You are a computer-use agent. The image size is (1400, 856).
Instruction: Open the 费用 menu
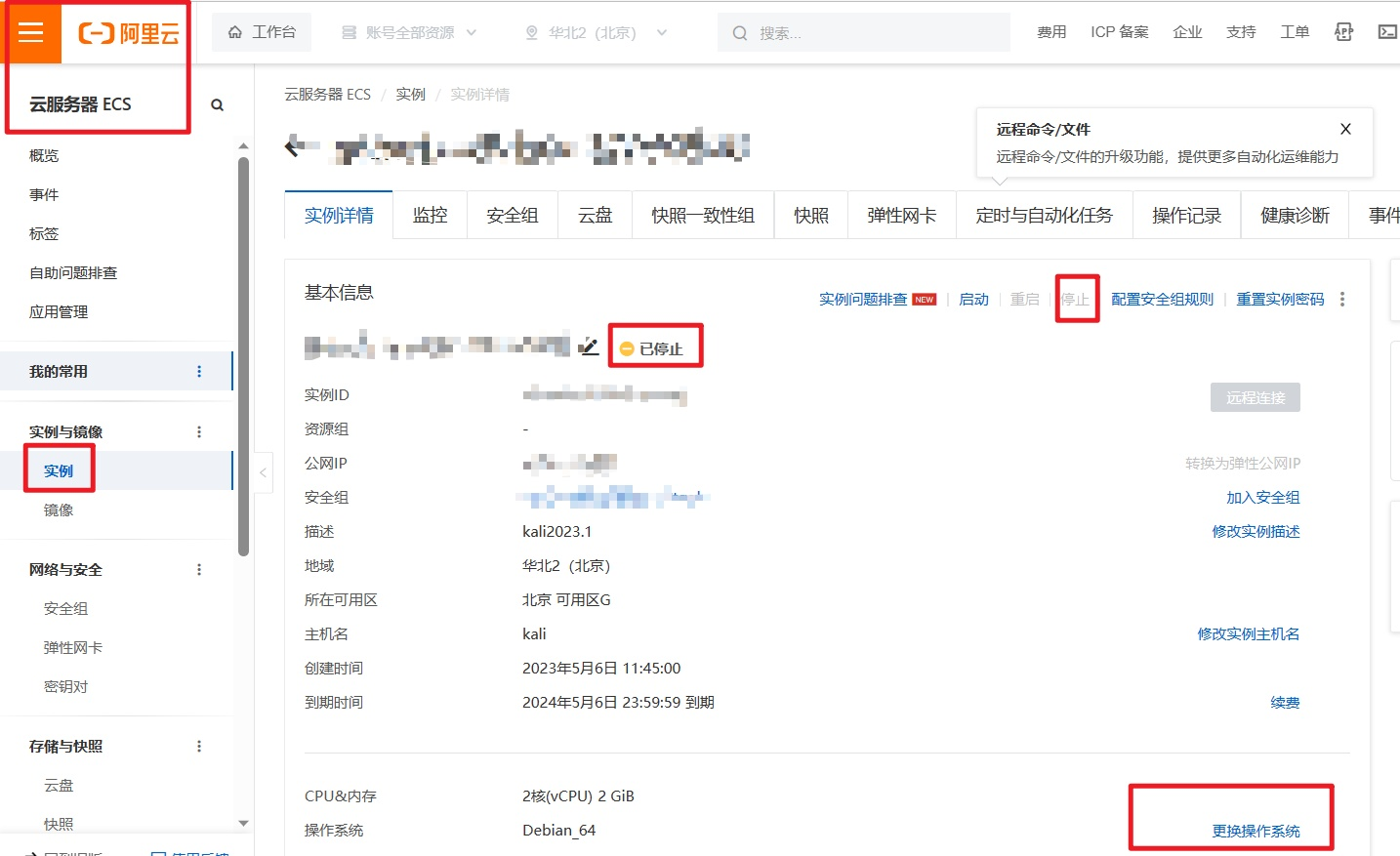[x=1051, y=32]
